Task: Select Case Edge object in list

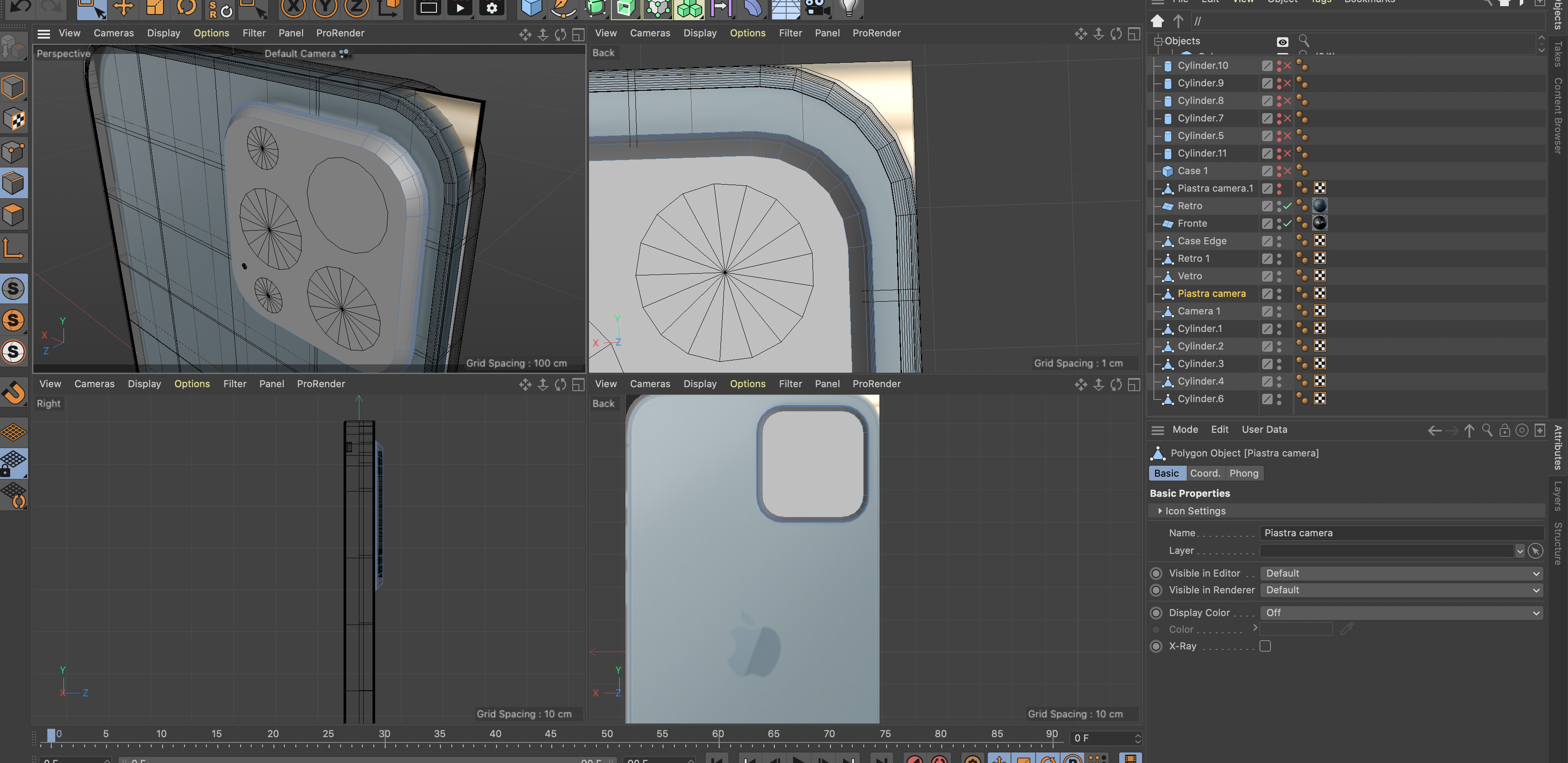Action: 1202,241
